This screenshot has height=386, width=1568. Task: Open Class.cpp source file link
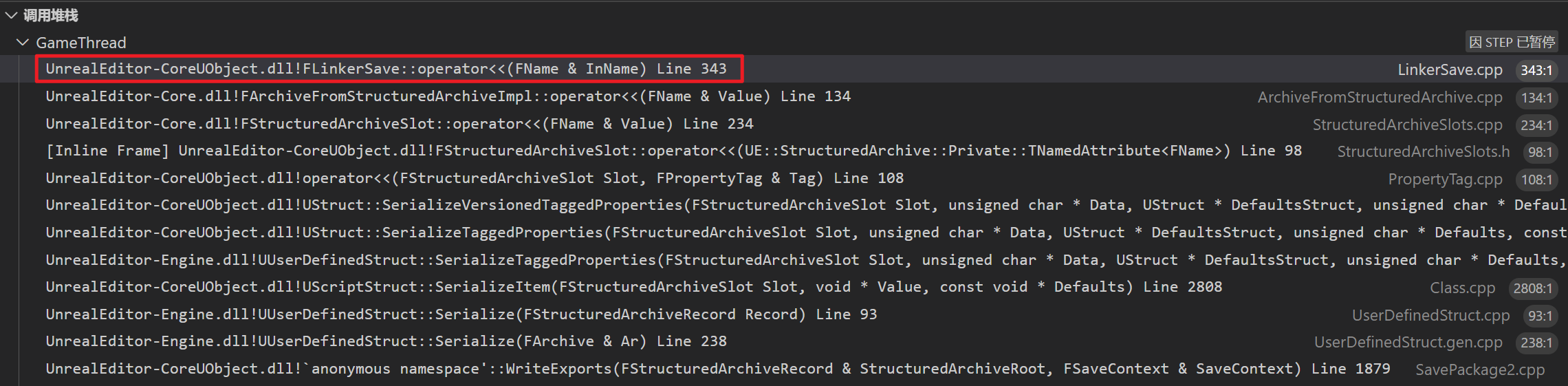click(x=1462, y=288)
